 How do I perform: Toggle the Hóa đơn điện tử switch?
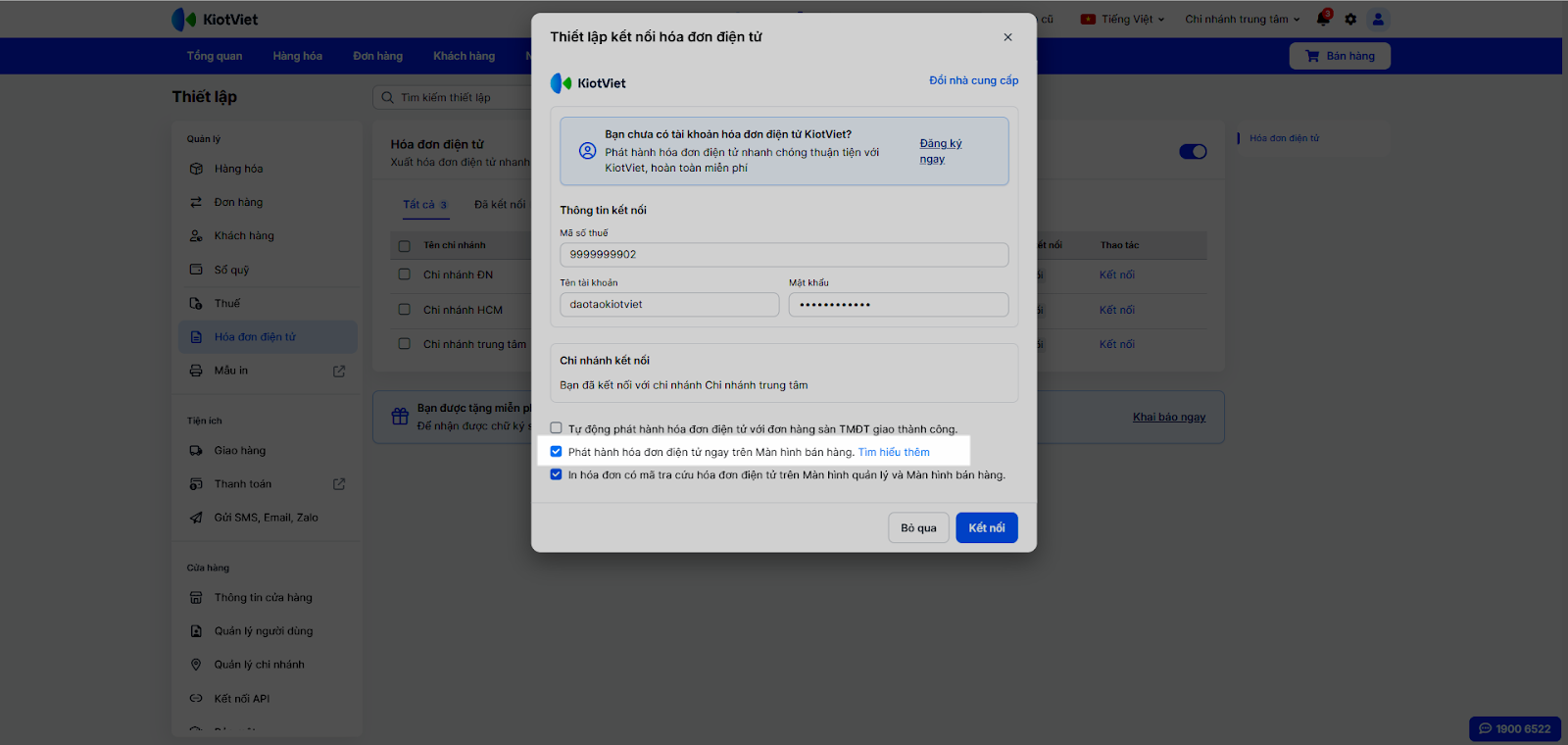pos(1193,152)
